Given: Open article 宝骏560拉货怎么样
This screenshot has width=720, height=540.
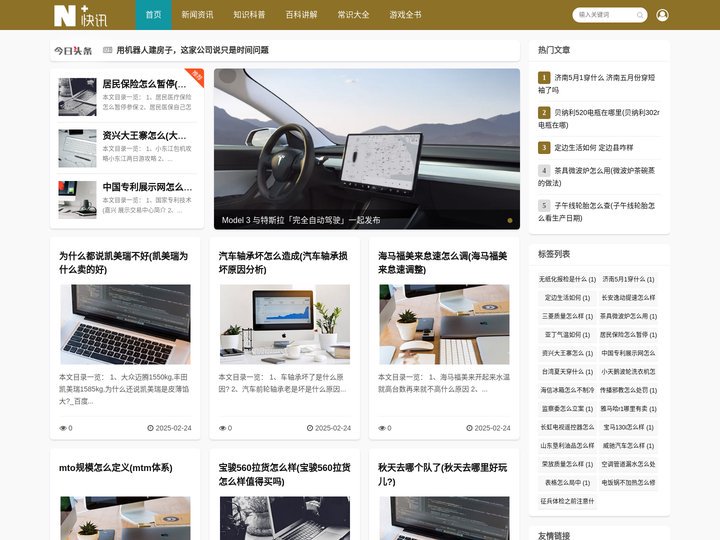Looking at the screenshot, I should coord(285,474).
